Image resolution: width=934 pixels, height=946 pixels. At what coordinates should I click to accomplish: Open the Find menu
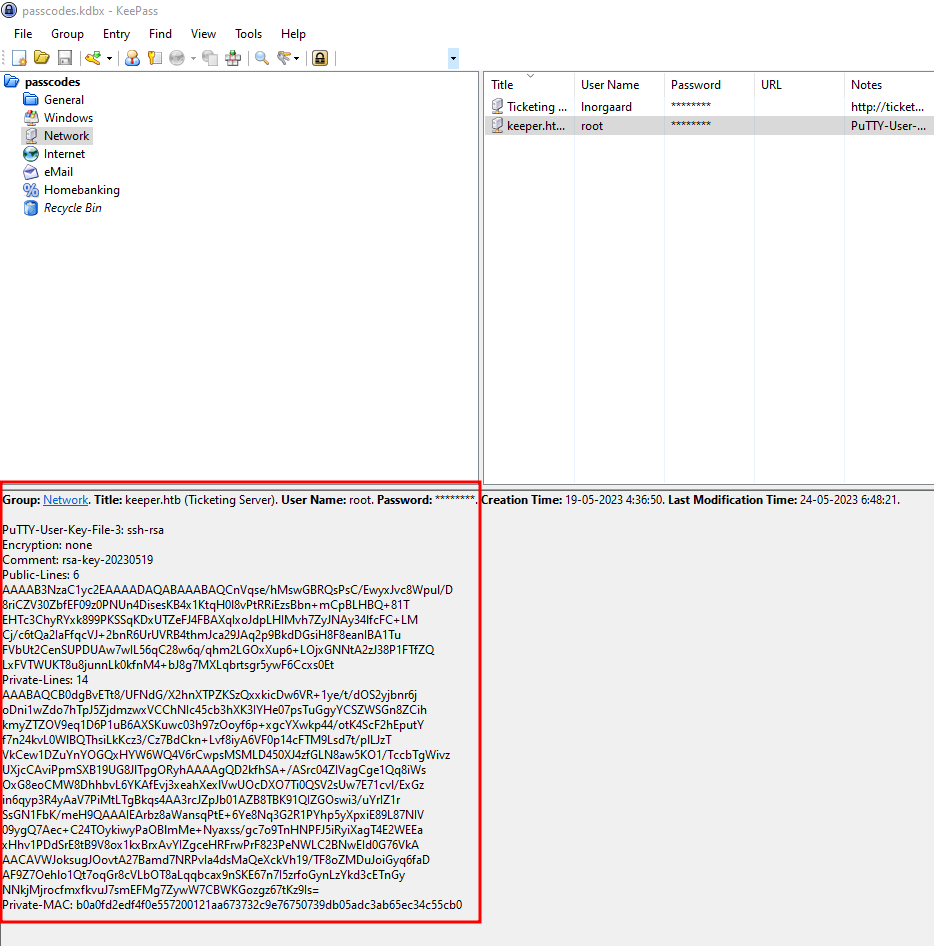click(x=160, y=34)
